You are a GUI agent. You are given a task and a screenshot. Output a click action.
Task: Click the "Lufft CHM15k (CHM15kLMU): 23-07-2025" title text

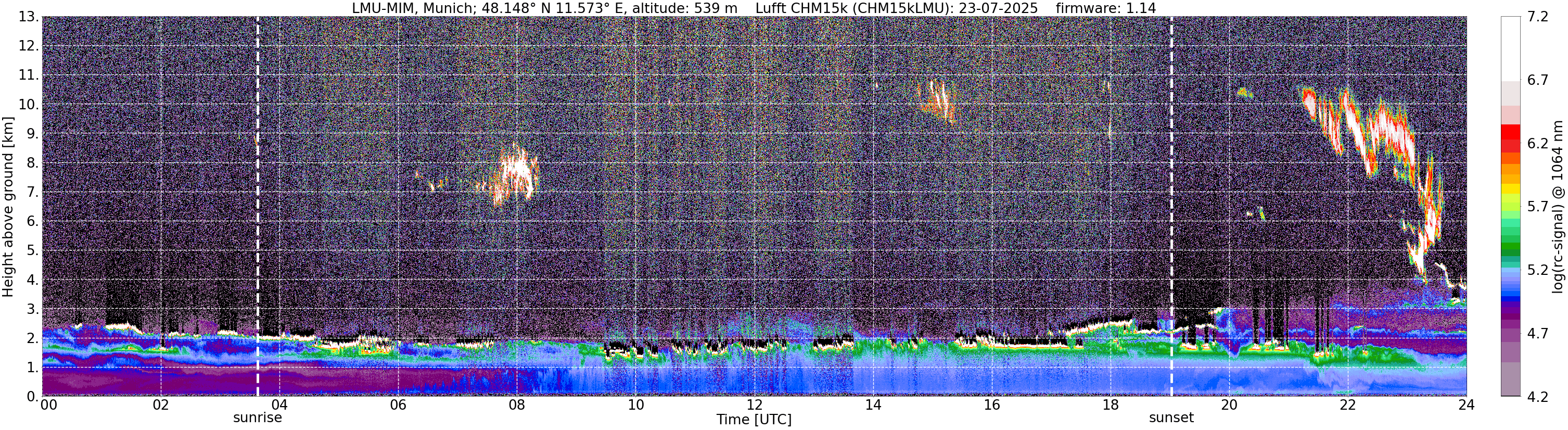coord(897,8)
